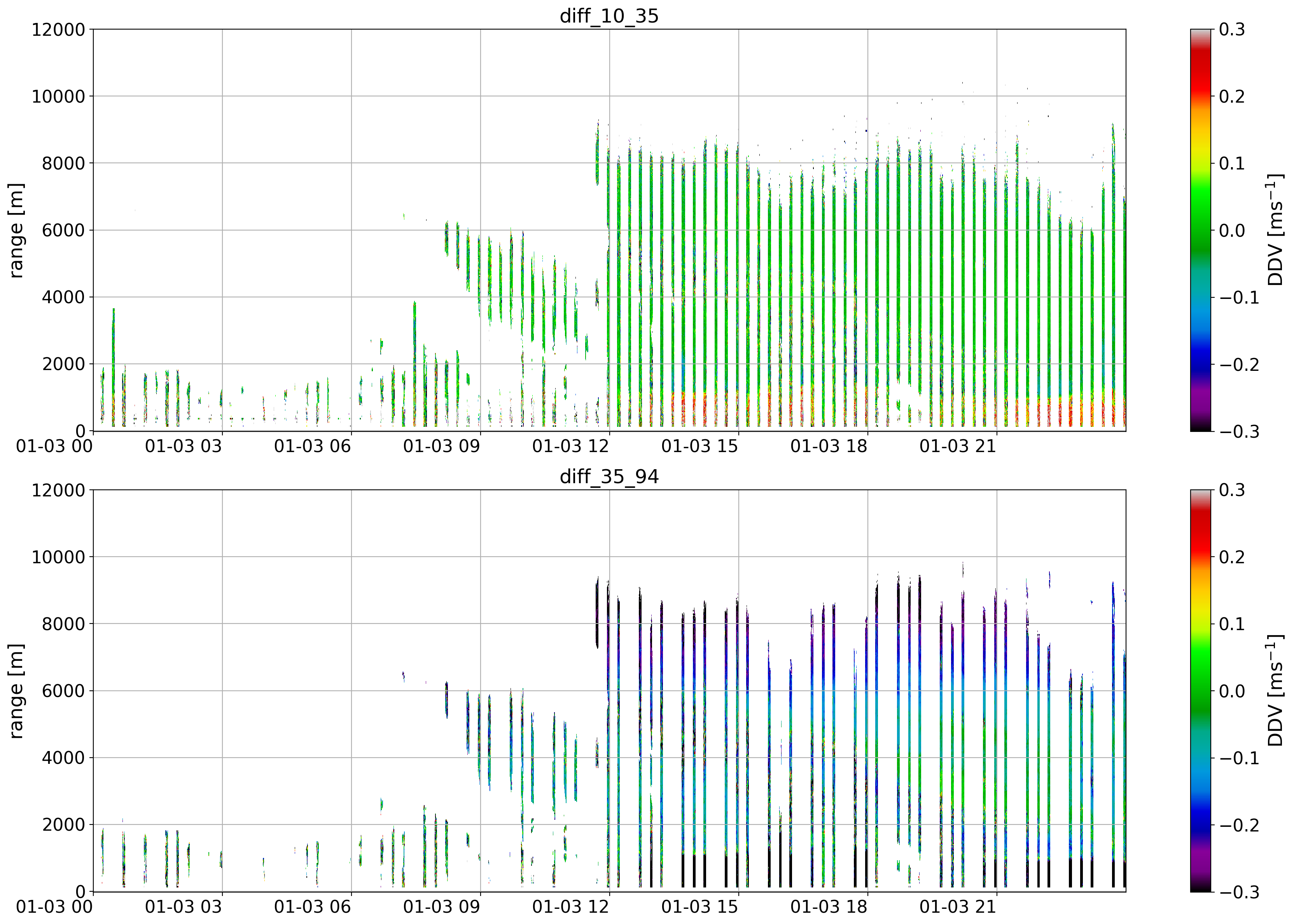The image size is (1294, 924).
Task: Click the 8000 y-tick on diff_10_35
Action: [x=64, y=163]
